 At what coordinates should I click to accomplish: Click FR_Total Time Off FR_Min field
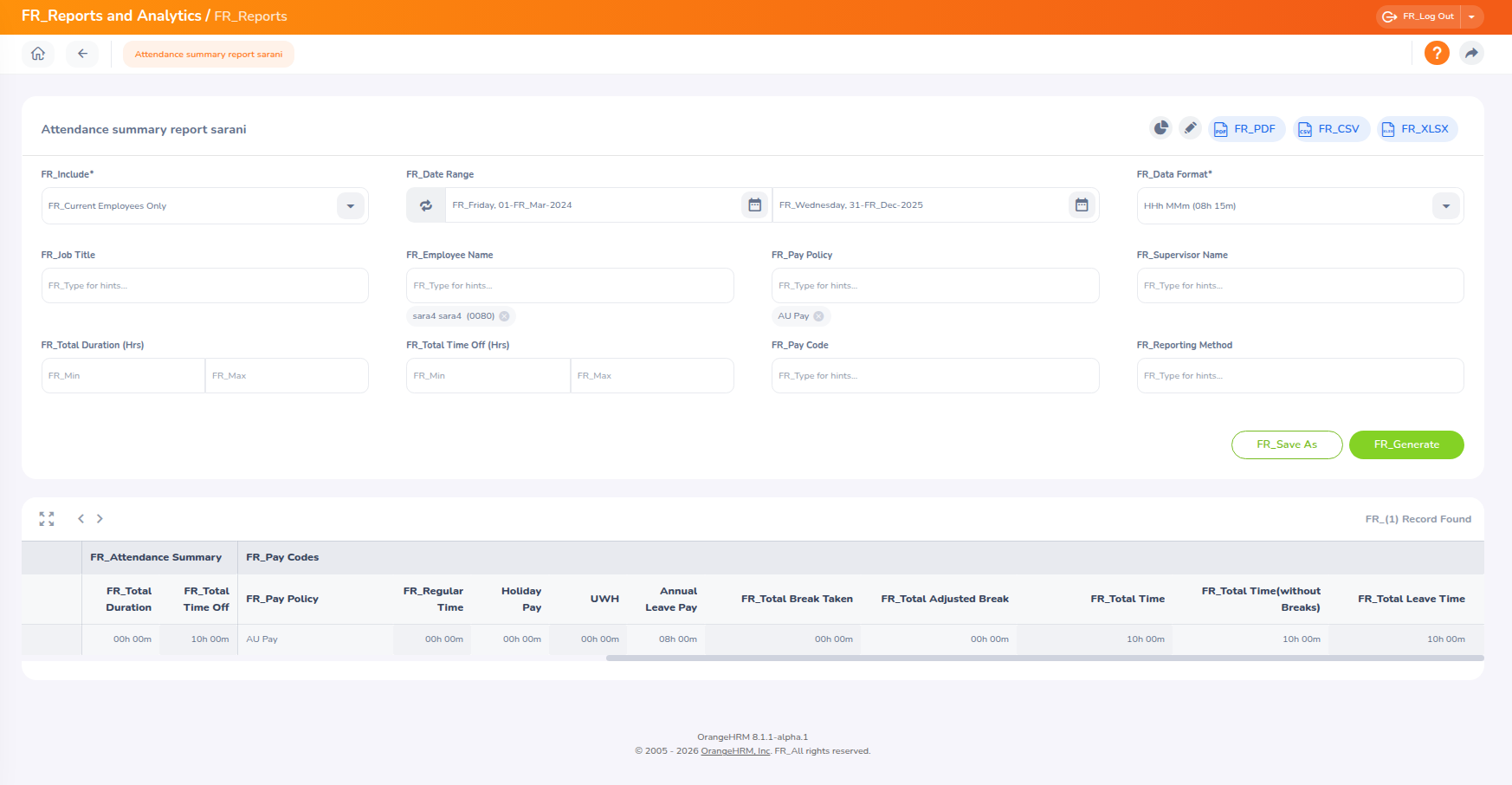488,376
